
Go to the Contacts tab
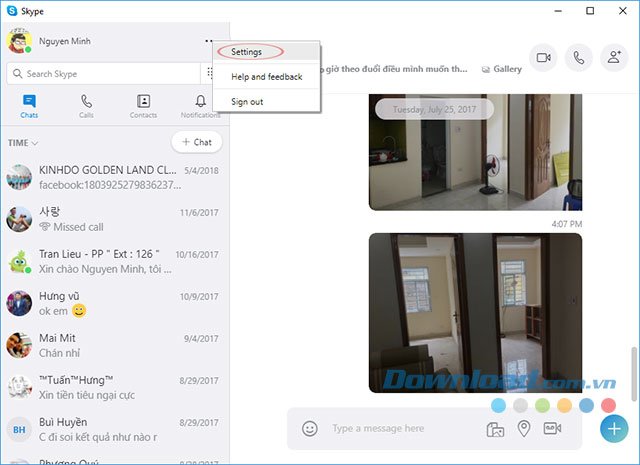143,106
